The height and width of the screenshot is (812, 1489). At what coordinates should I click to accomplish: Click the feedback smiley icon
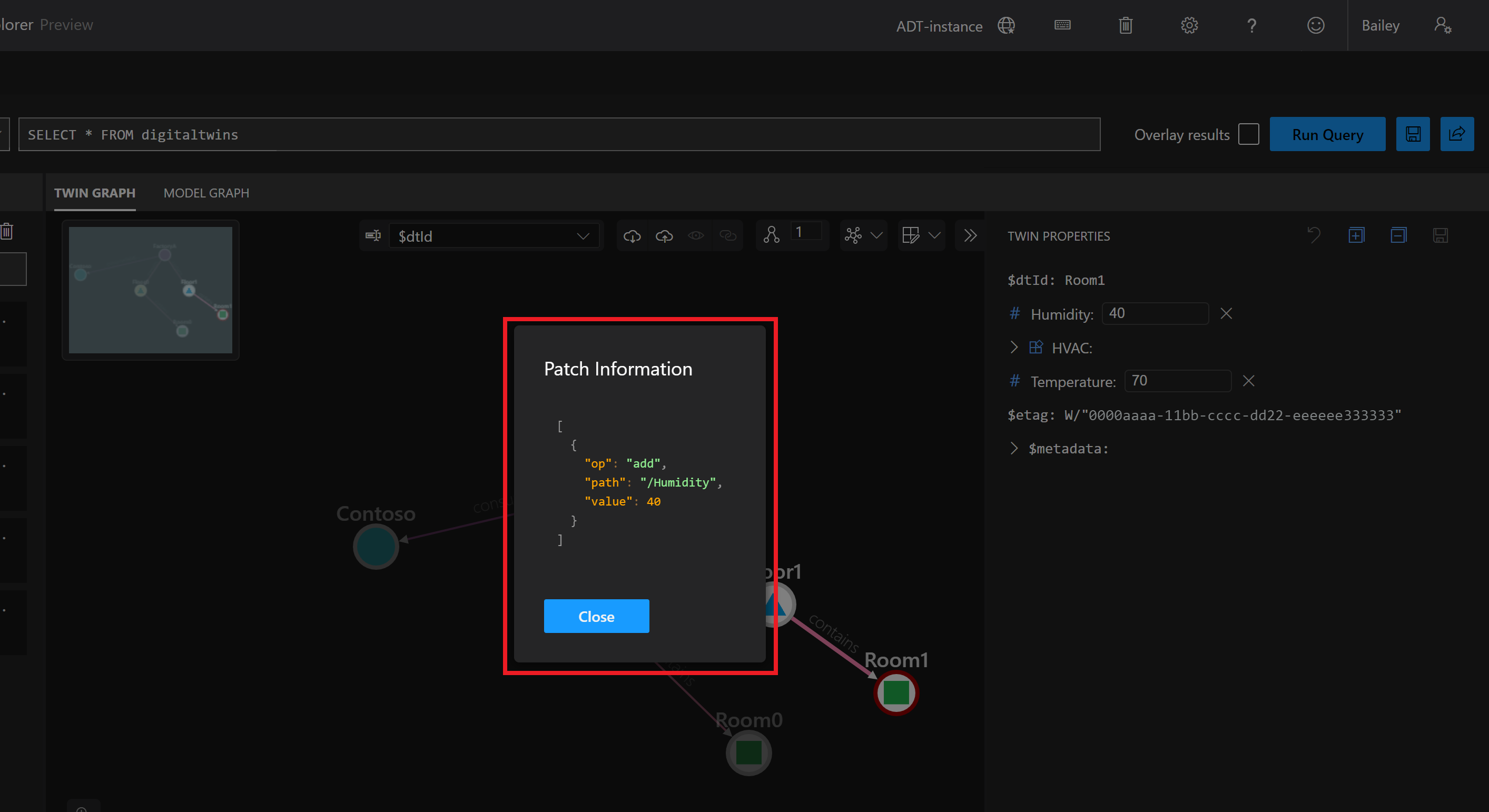click(1316, 25)
